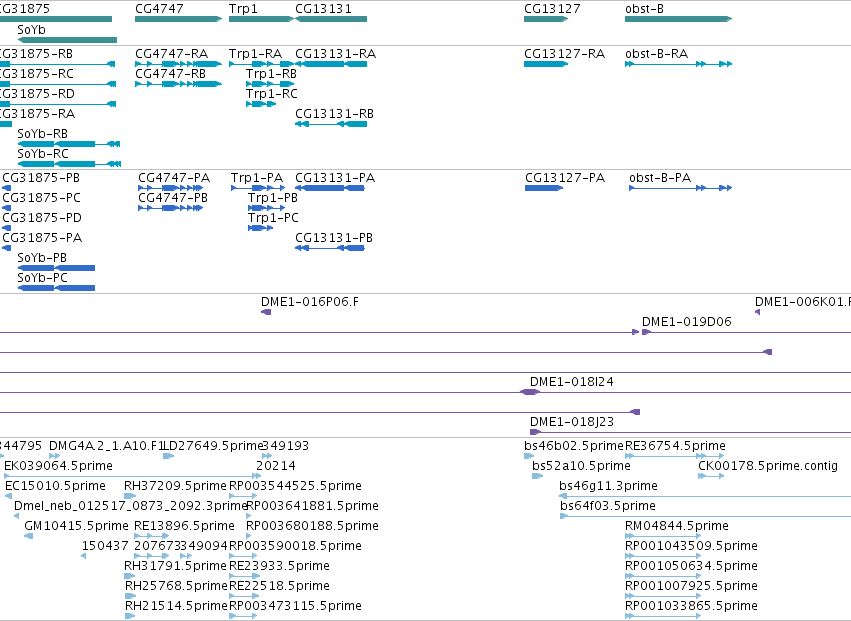
Task: Click EST bs52a10.5prime
Action: point(537,476)
